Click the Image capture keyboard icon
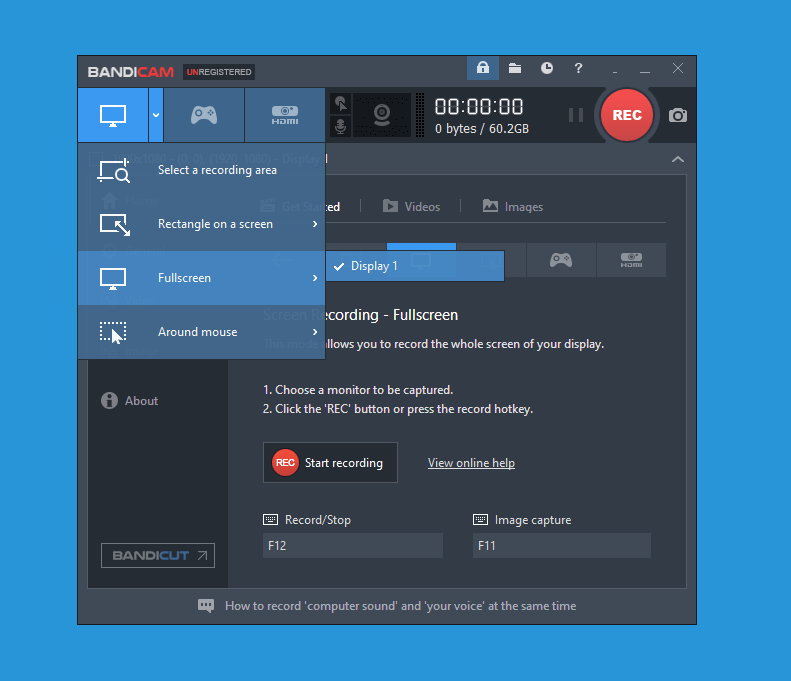This screenshot has height=681, width=791. pos(480,520)
